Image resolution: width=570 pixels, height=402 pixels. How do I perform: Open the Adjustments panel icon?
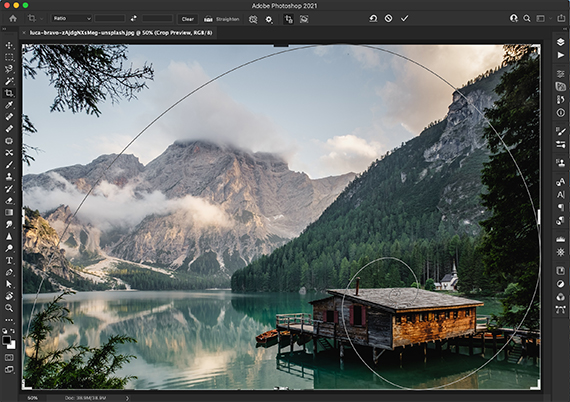tap(561, 284)
